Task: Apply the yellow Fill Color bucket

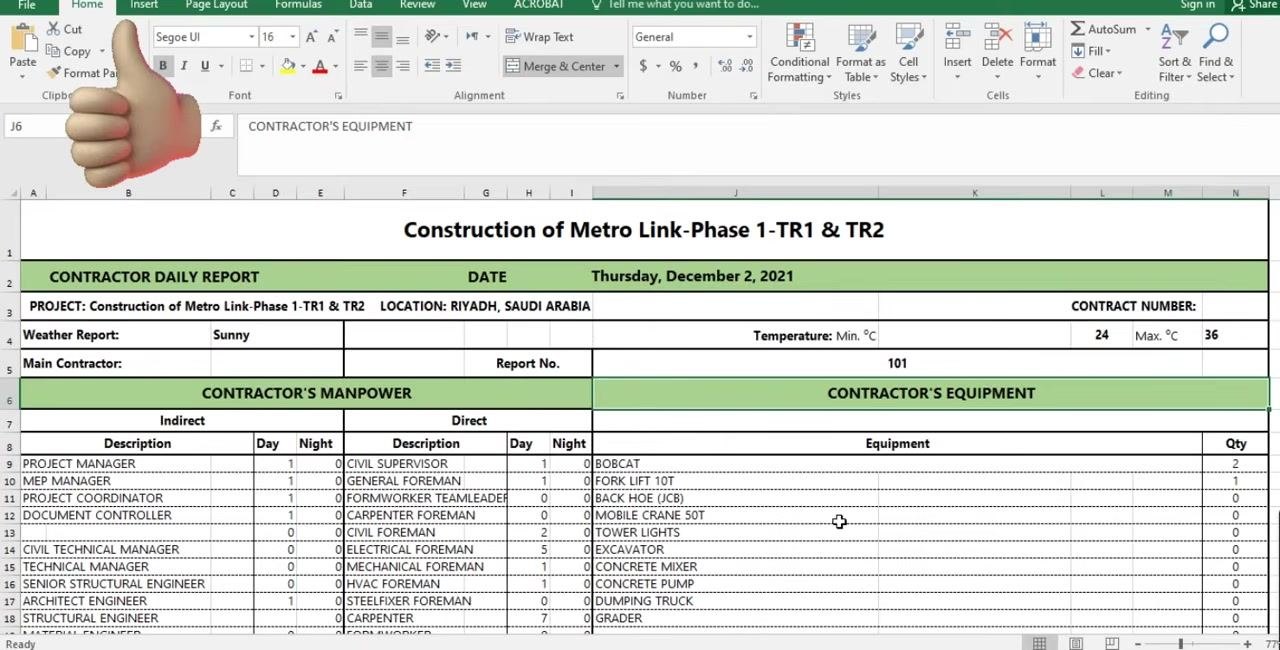Action: tap(288, 66)
